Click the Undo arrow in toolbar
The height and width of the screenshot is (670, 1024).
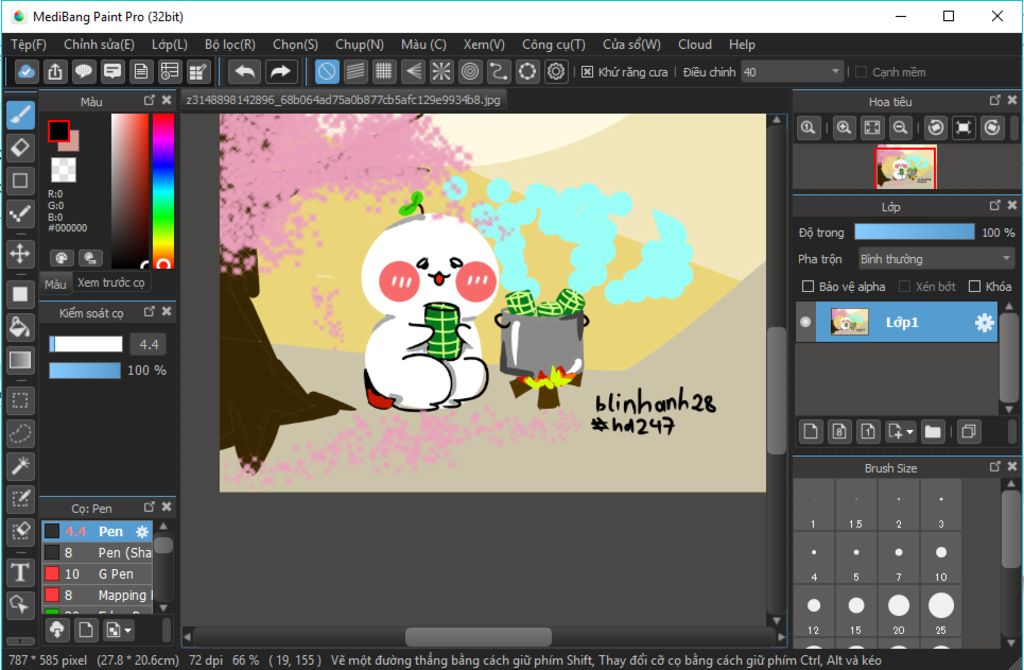tap(245, 72)
